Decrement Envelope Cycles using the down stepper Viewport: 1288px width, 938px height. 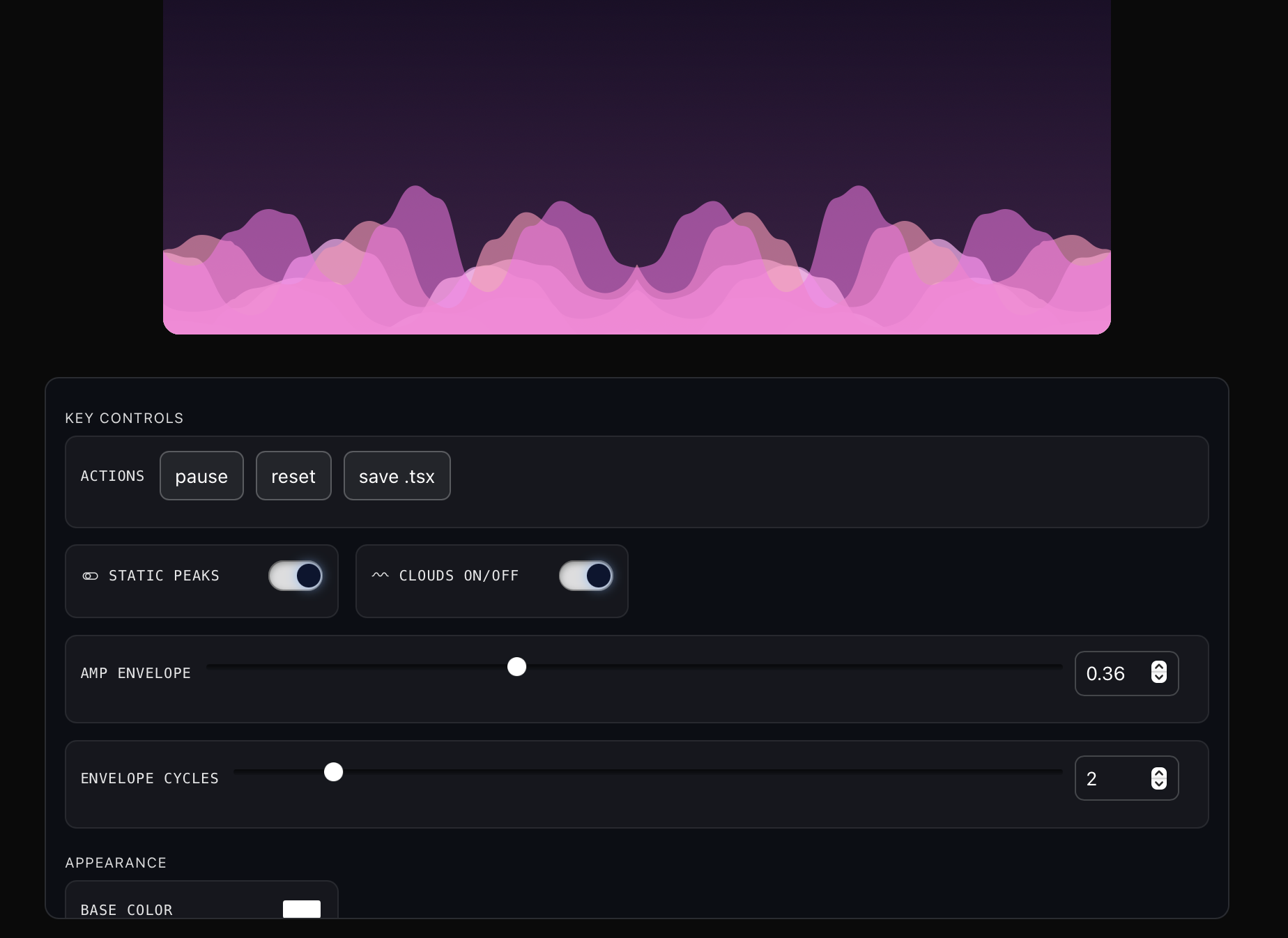pyautogui.click(x=1158, y=784)
